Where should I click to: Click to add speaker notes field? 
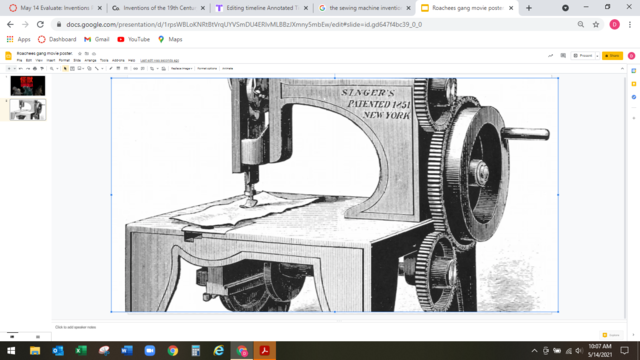(76, 327)
